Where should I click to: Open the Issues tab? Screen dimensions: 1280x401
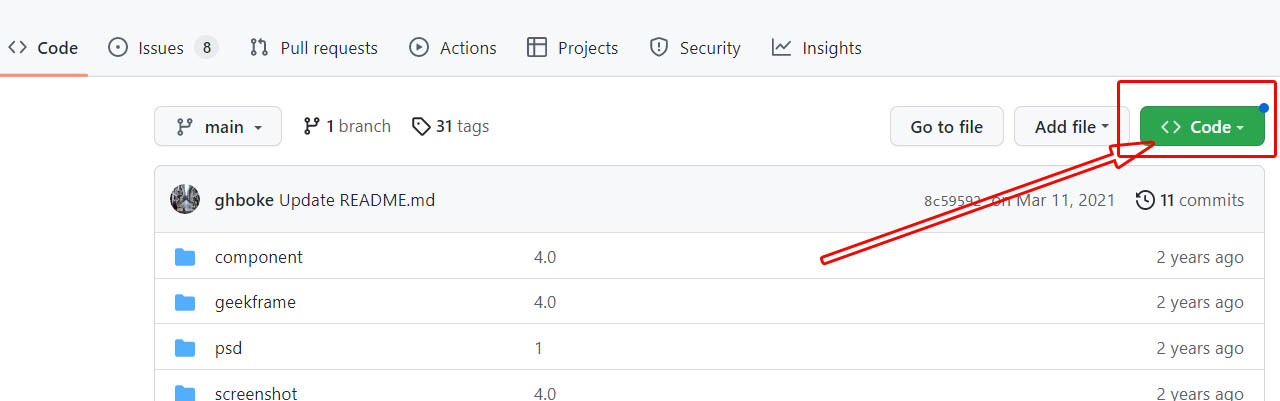(x=163, y=47)
